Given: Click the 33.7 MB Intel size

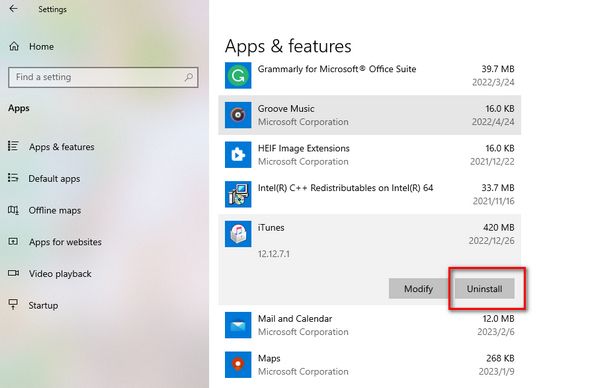Looking at the screenshot, I should click(498, 188).
